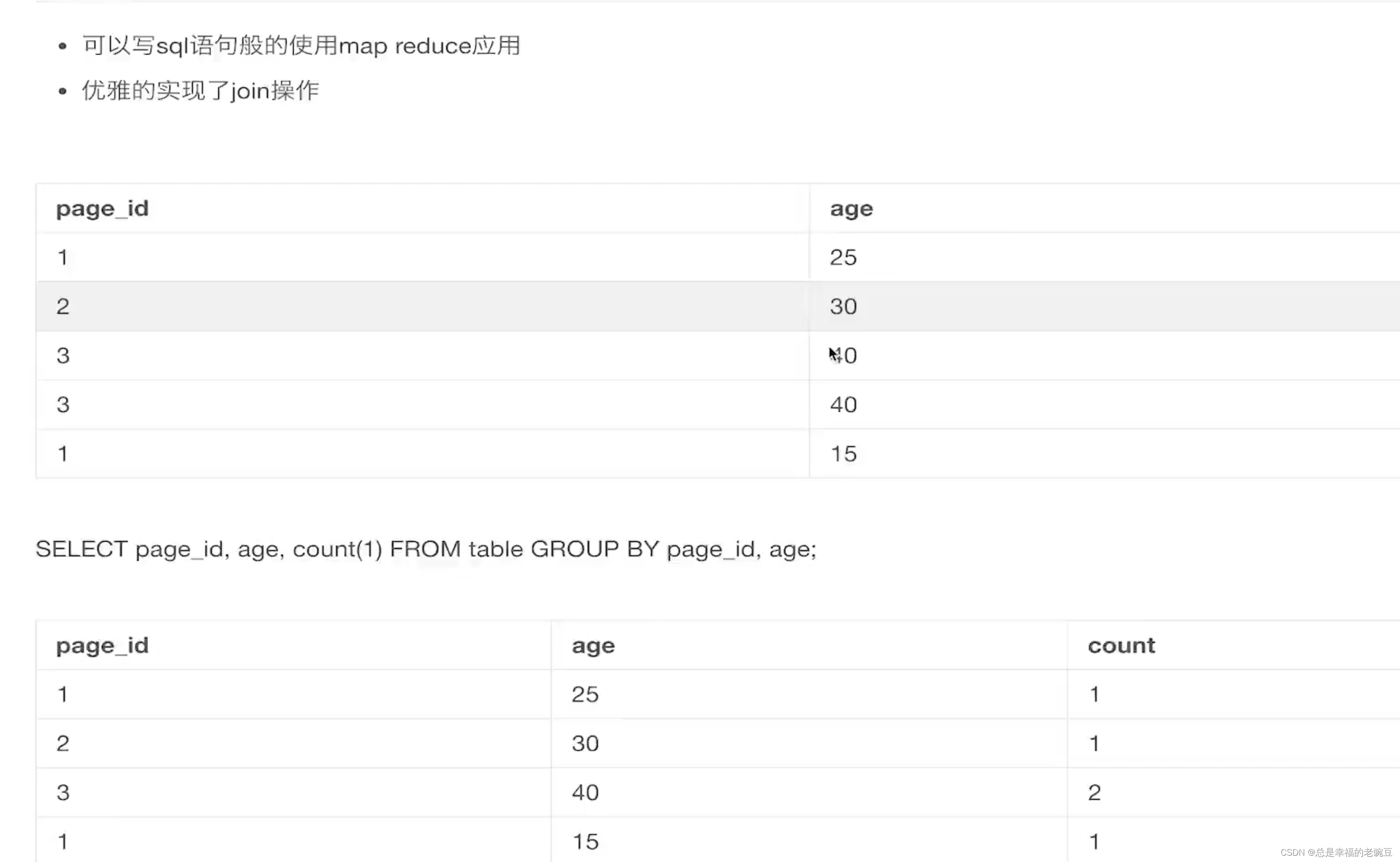Click the highlighted row's age value 30
1400x862 pixels.
[843, 307]
